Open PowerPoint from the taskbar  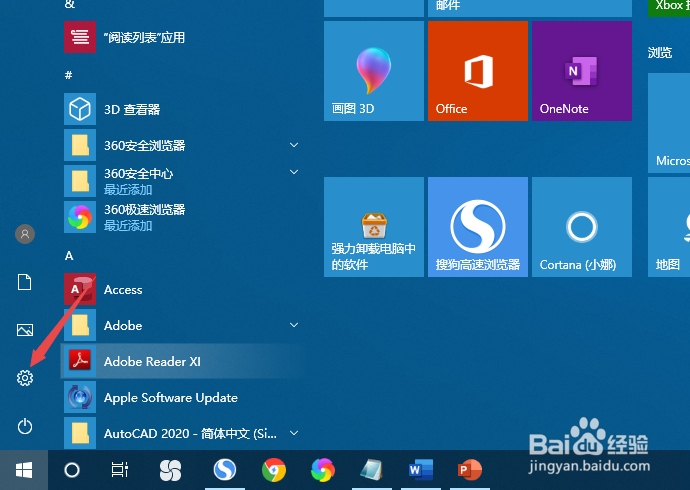click(470, 470)
